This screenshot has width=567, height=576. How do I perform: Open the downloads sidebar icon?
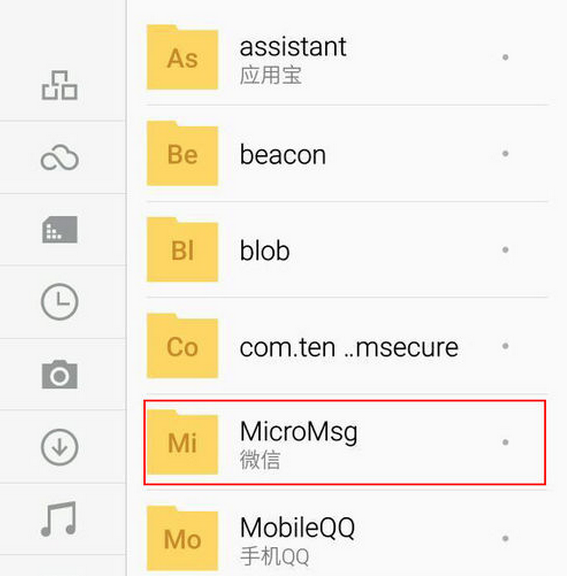coord(59,447)
